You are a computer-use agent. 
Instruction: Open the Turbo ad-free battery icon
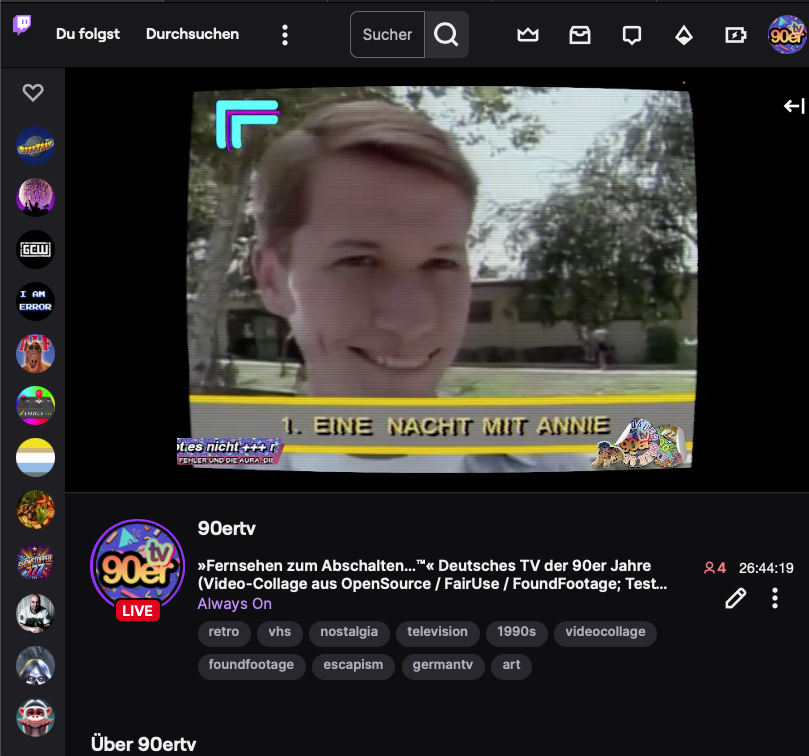pos(736,35)
